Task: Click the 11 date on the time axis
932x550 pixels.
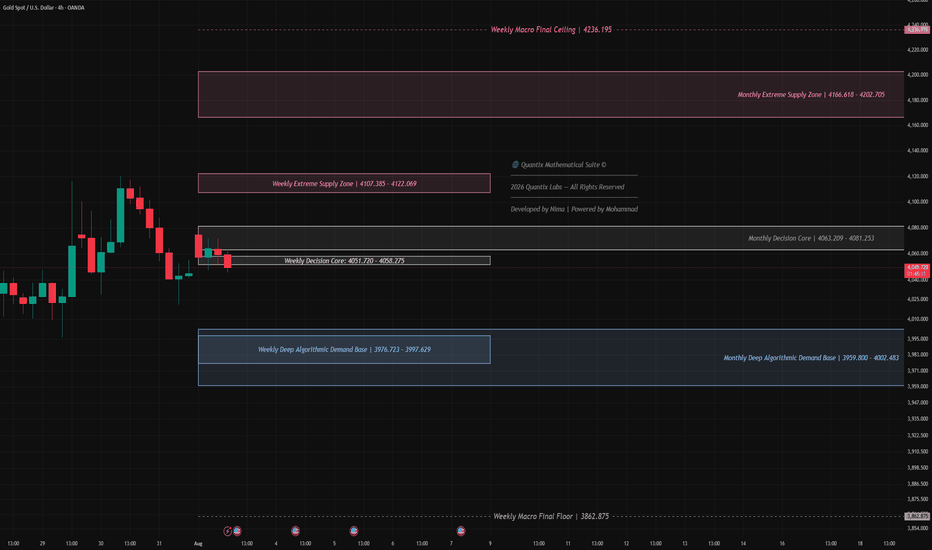Action: (x=568, y=543)
